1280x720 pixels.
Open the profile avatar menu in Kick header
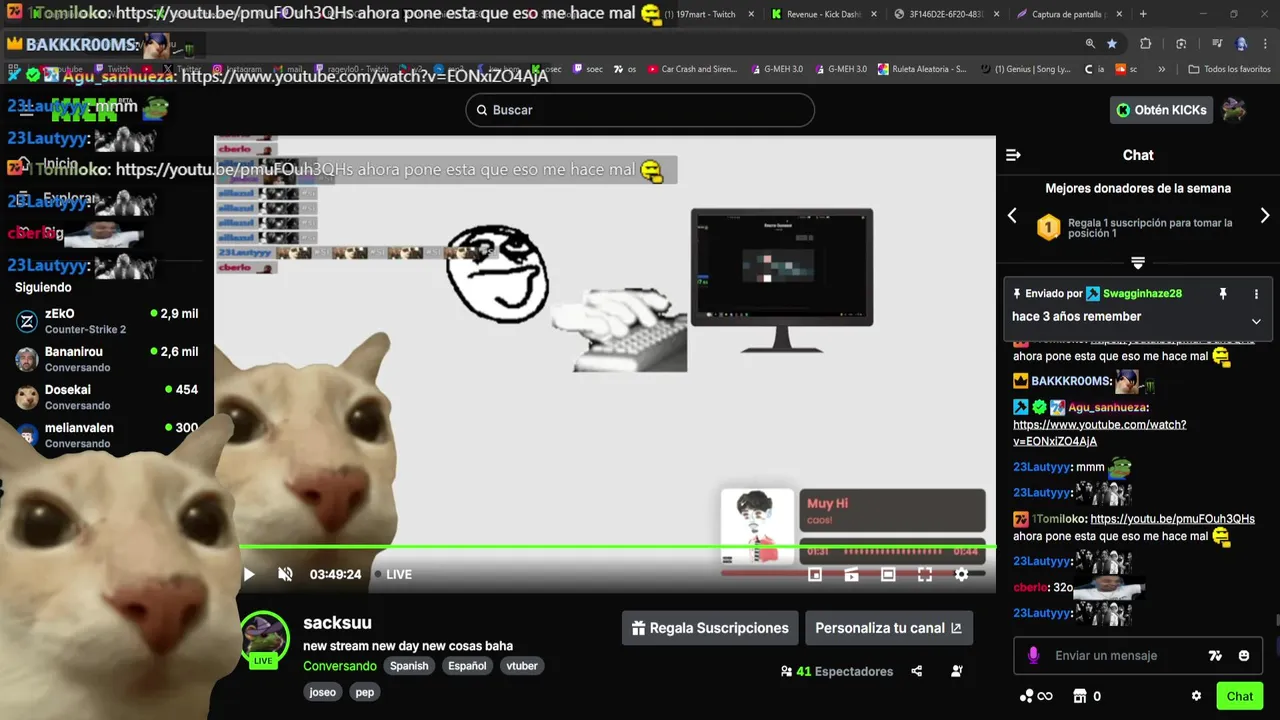(x=1234, y=110)
